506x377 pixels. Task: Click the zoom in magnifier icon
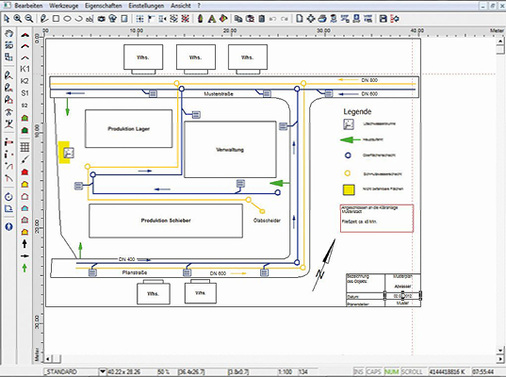pyautogui.click(x=17, y=19)
